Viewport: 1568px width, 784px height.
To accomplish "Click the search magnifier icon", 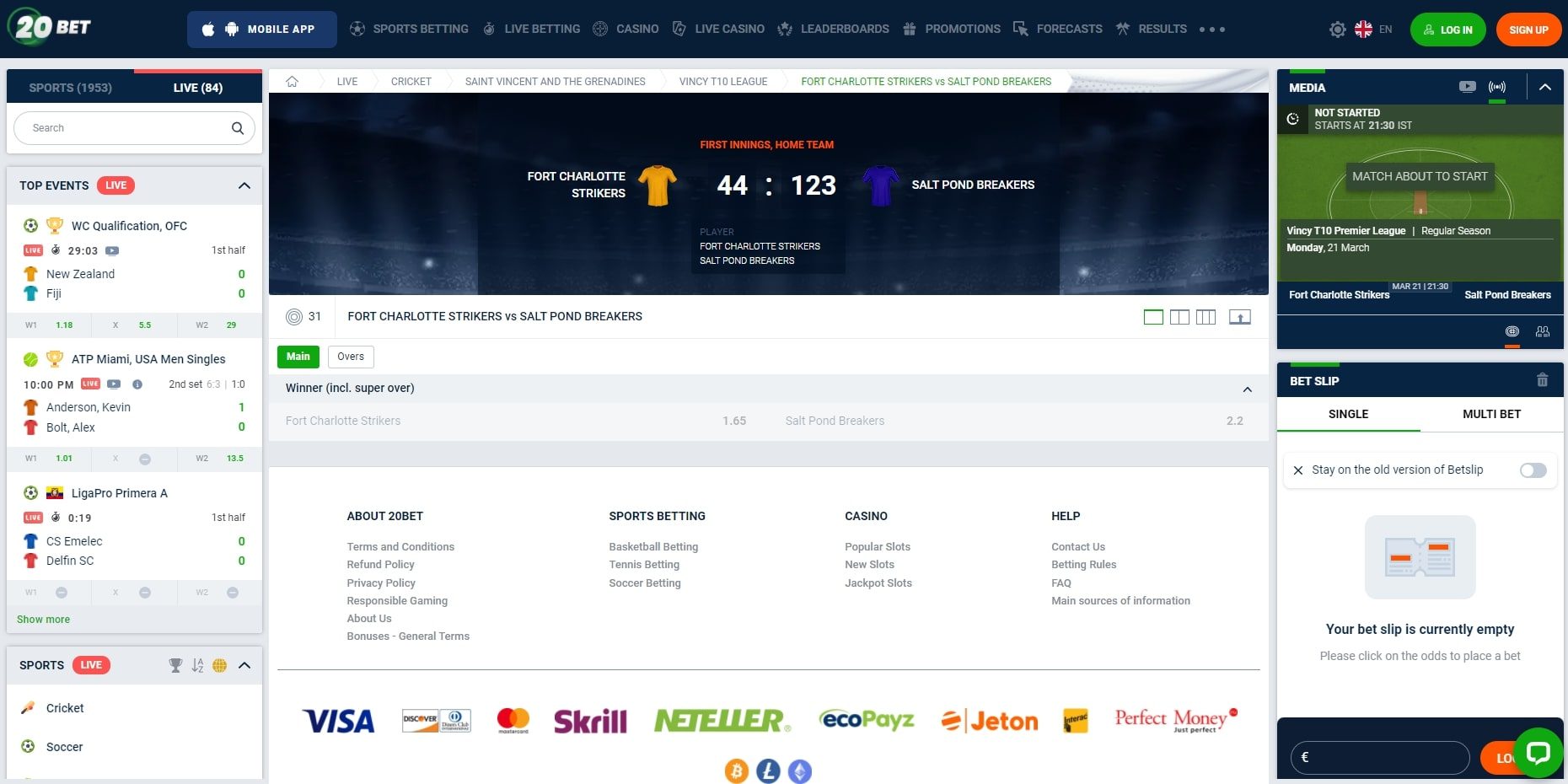I will click(x=238, y=128).
